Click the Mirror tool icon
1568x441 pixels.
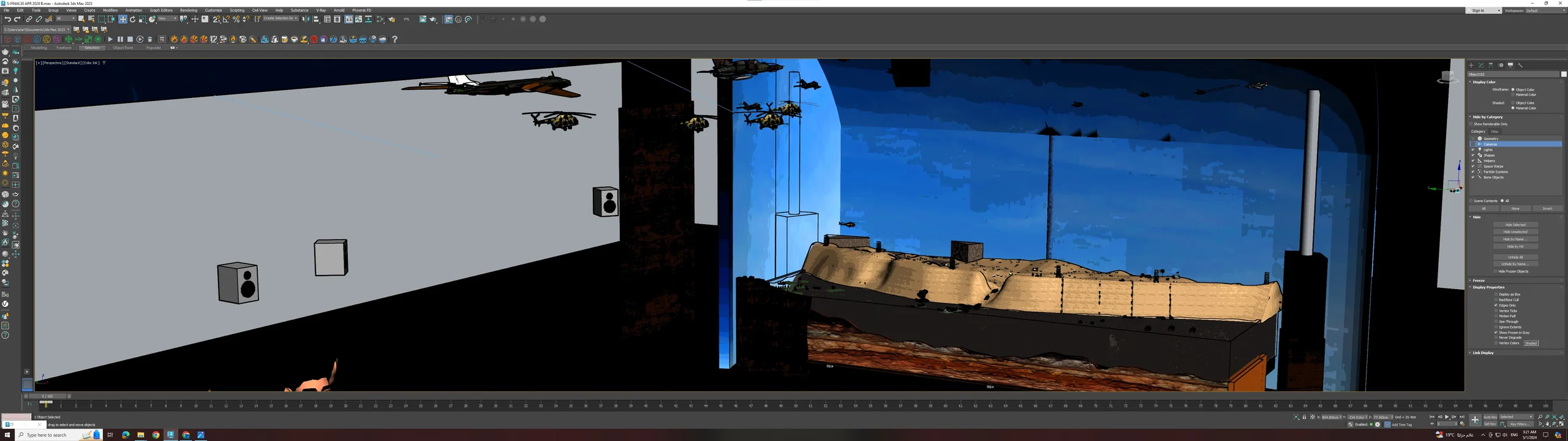pos(306,19)
